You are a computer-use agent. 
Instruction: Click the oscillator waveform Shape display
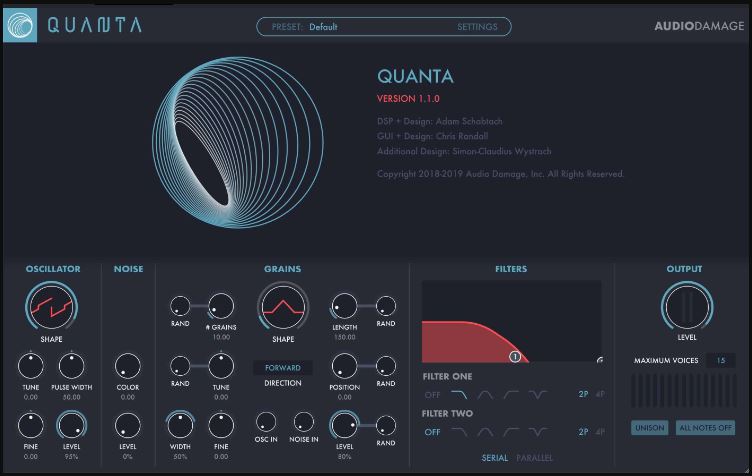pos(51,307)
